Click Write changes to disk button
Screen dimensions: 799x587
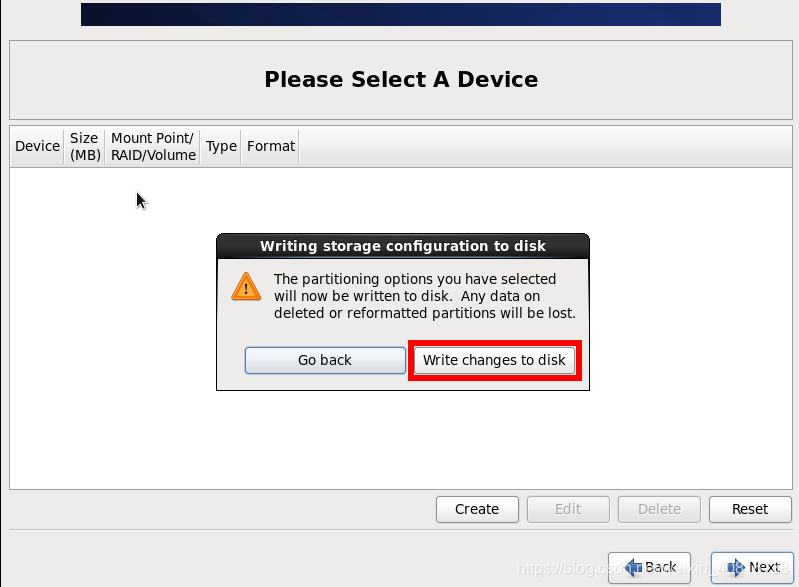pos(494,360)
